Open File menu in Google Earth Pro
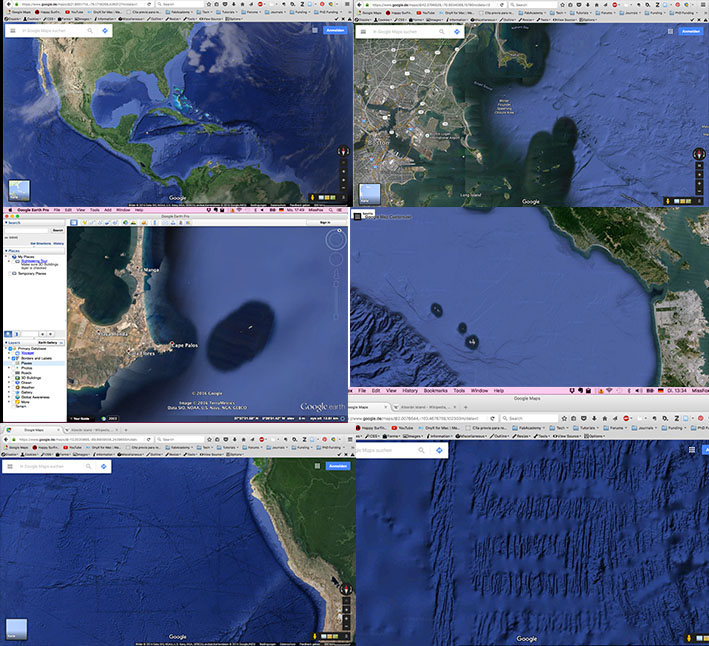709x646 pixels. pos(57,210)
